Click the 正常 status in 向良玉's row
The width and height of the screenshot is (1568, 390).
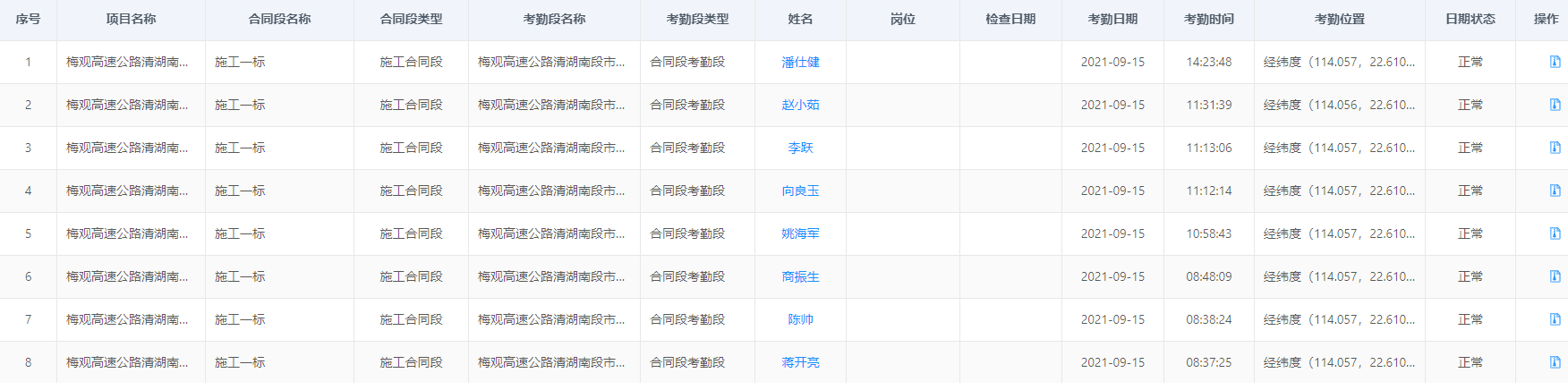tap(1470, 191)
